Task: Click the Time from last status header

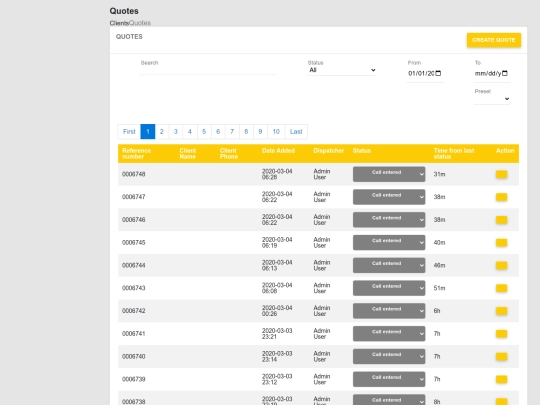Action: tap(454, 154)
